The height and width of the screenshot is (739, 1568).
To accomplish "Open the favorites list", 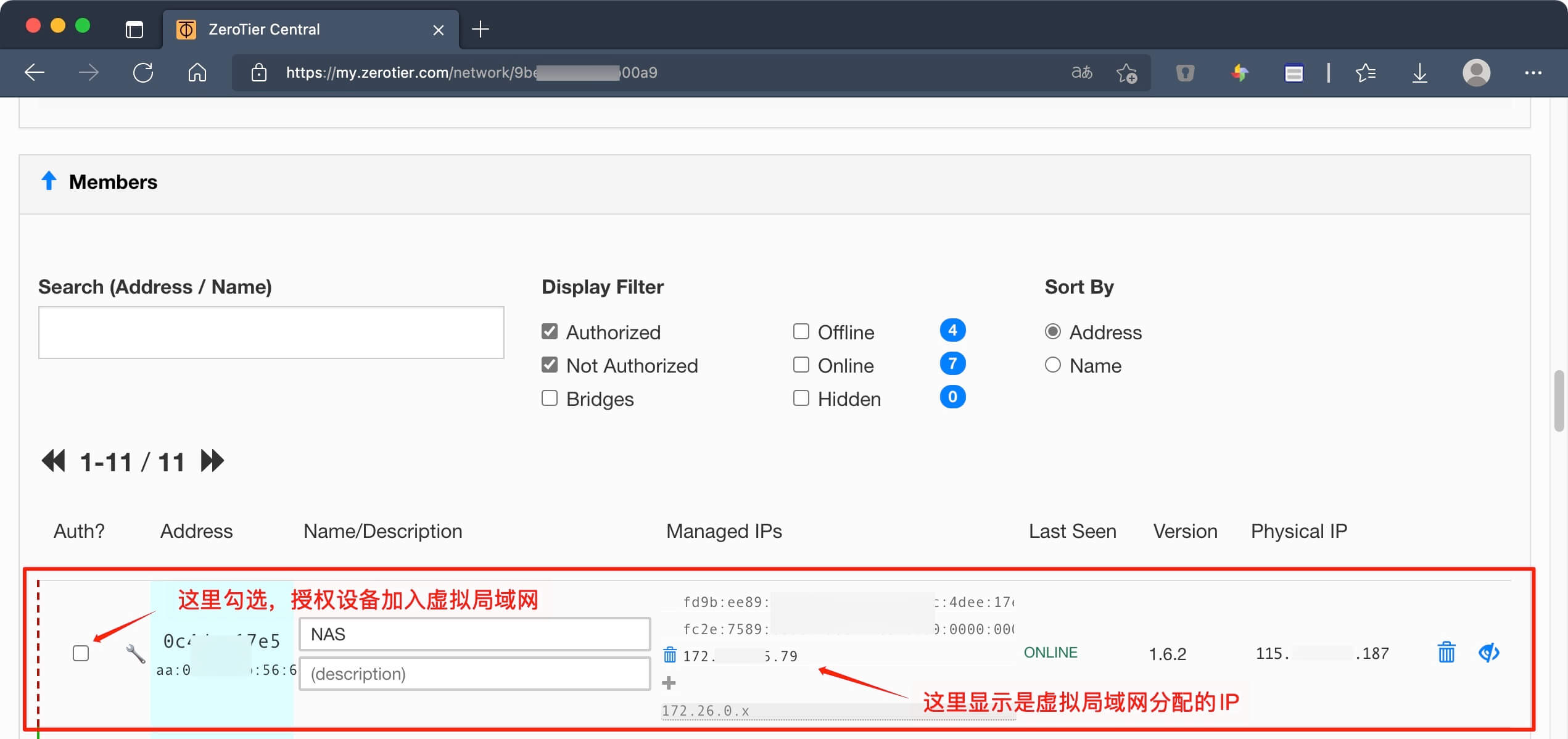I will tap(1366, 73).
